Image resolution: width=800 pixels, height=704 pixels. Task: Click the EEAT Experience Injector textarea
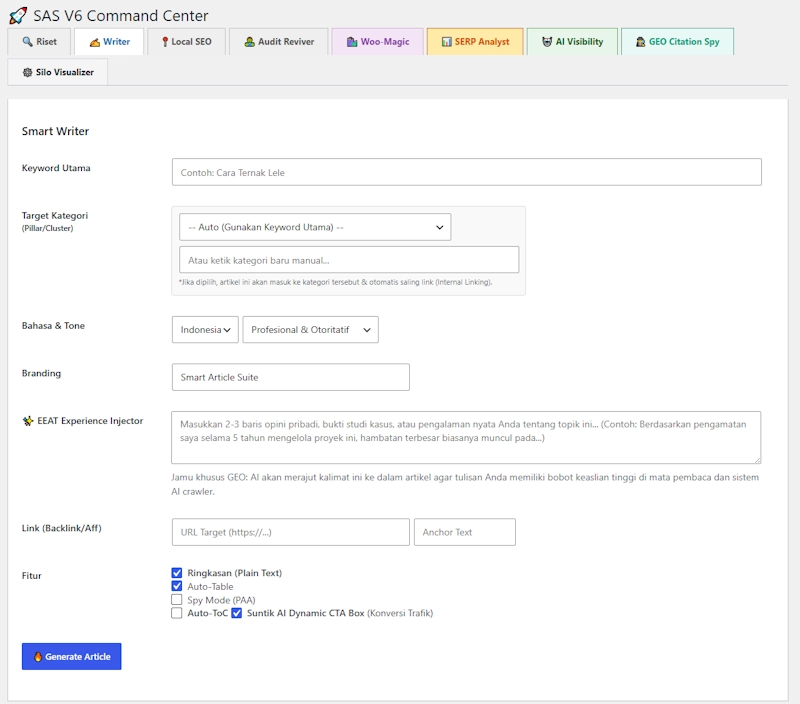[x=466, y=437]
